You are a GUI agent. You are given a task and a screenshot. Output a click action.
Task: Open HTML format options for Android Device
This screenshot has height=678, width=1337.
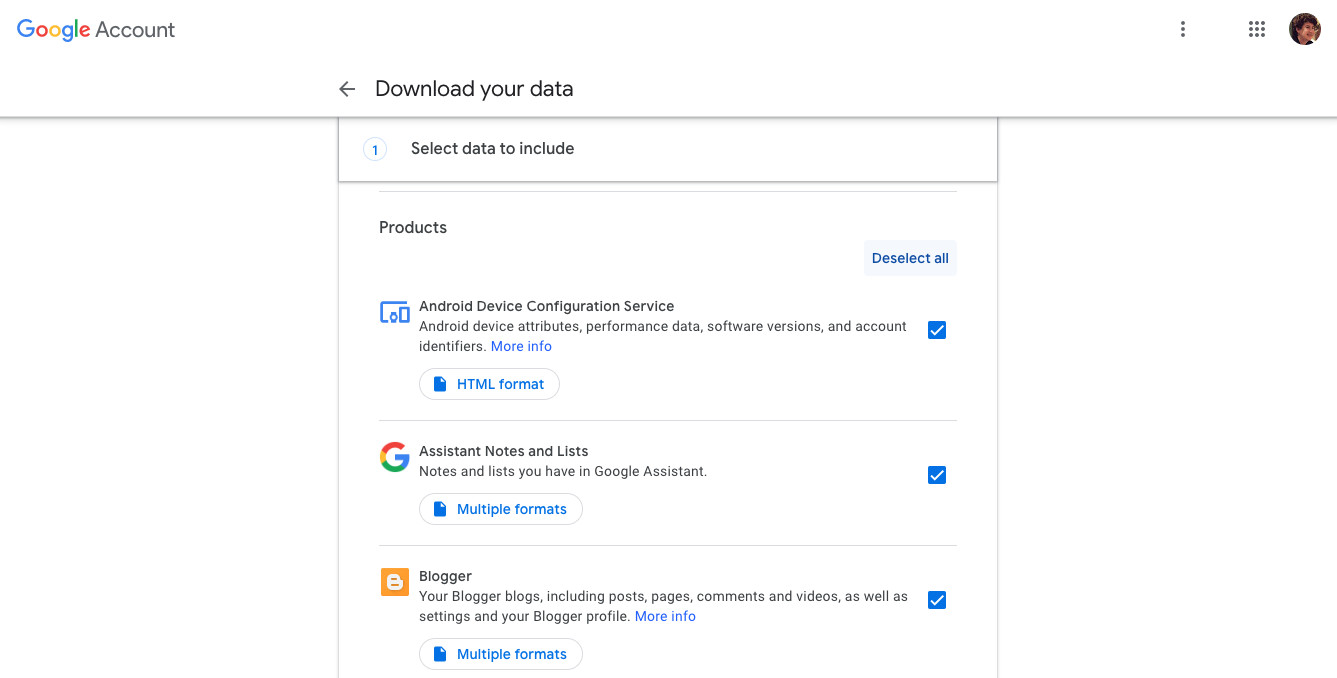pyautogui.click(x=489, y=384)
